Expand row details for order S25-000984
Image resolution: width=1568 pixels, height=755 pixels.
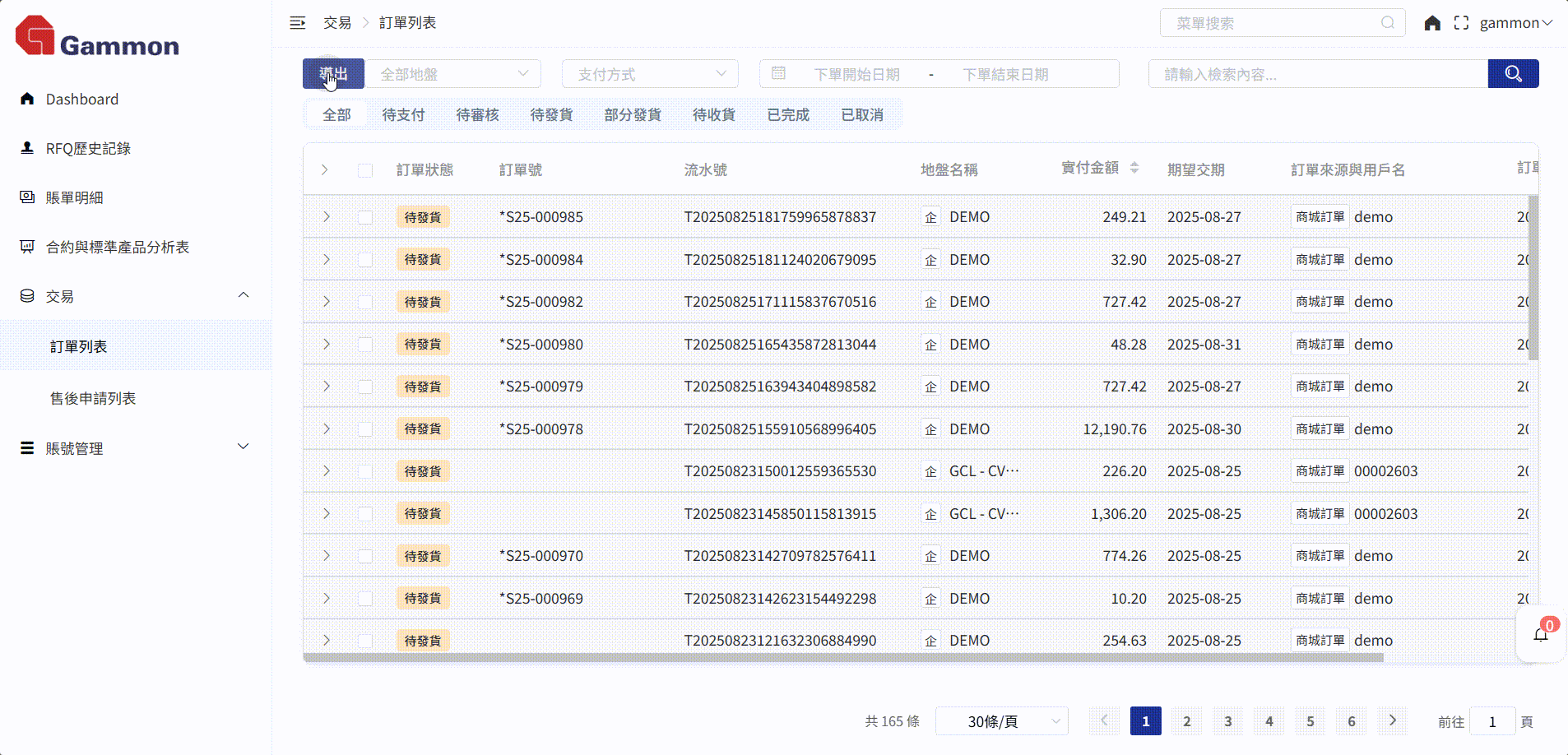pyautogui.click(x=327, y=260)
